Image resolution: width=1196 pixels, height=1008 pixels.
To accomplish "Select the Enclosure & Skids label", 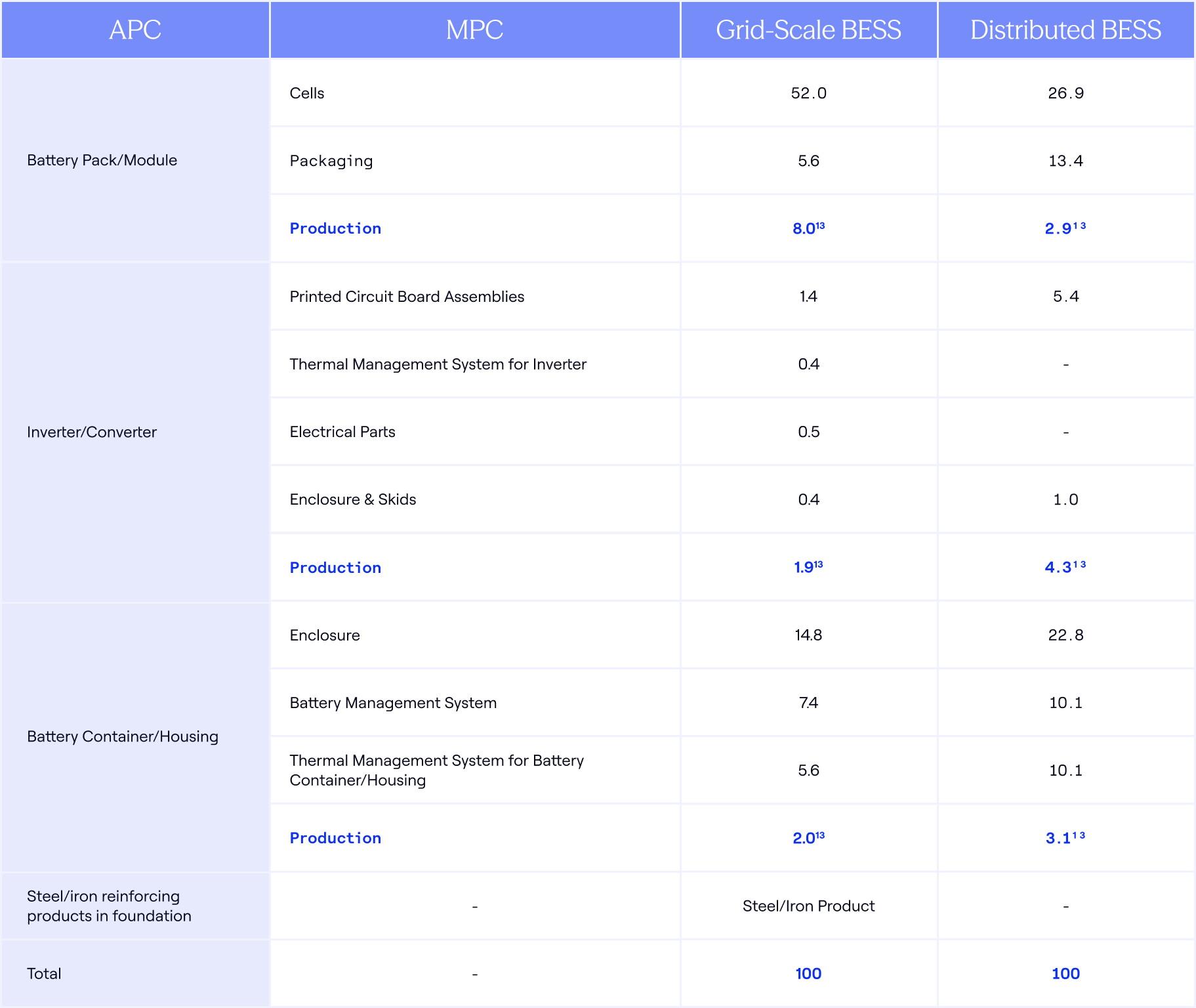I will coord(353,499).
